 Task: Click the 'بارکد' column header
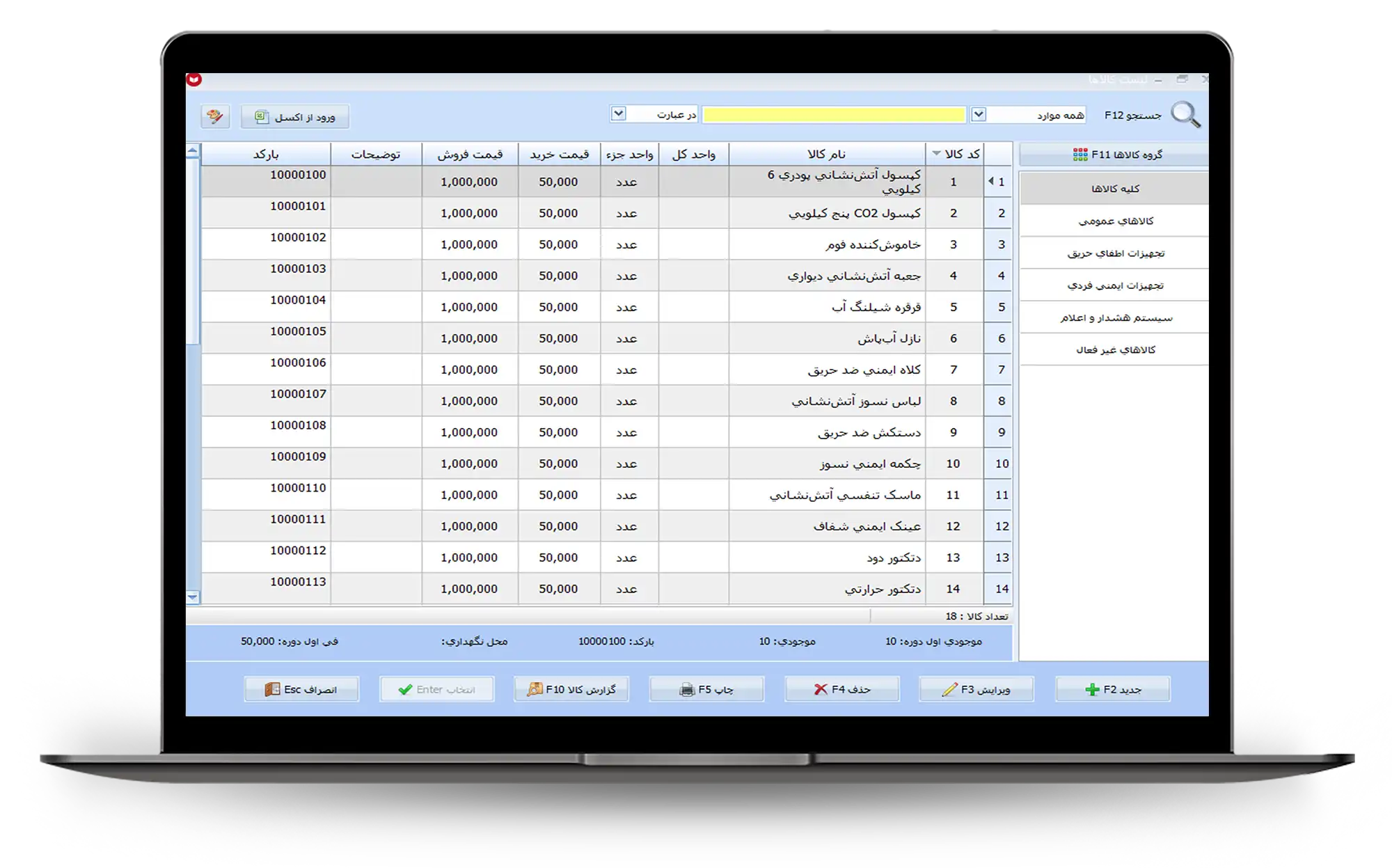[266, 154]
